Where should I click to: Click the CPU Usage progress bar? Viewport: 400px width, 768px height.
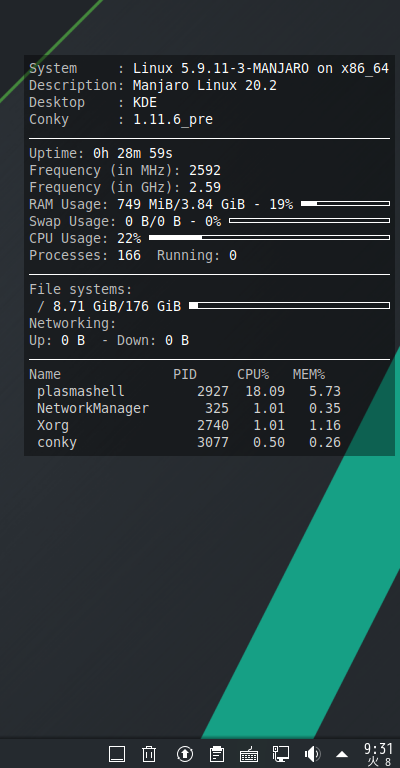(x=269, y=238)
